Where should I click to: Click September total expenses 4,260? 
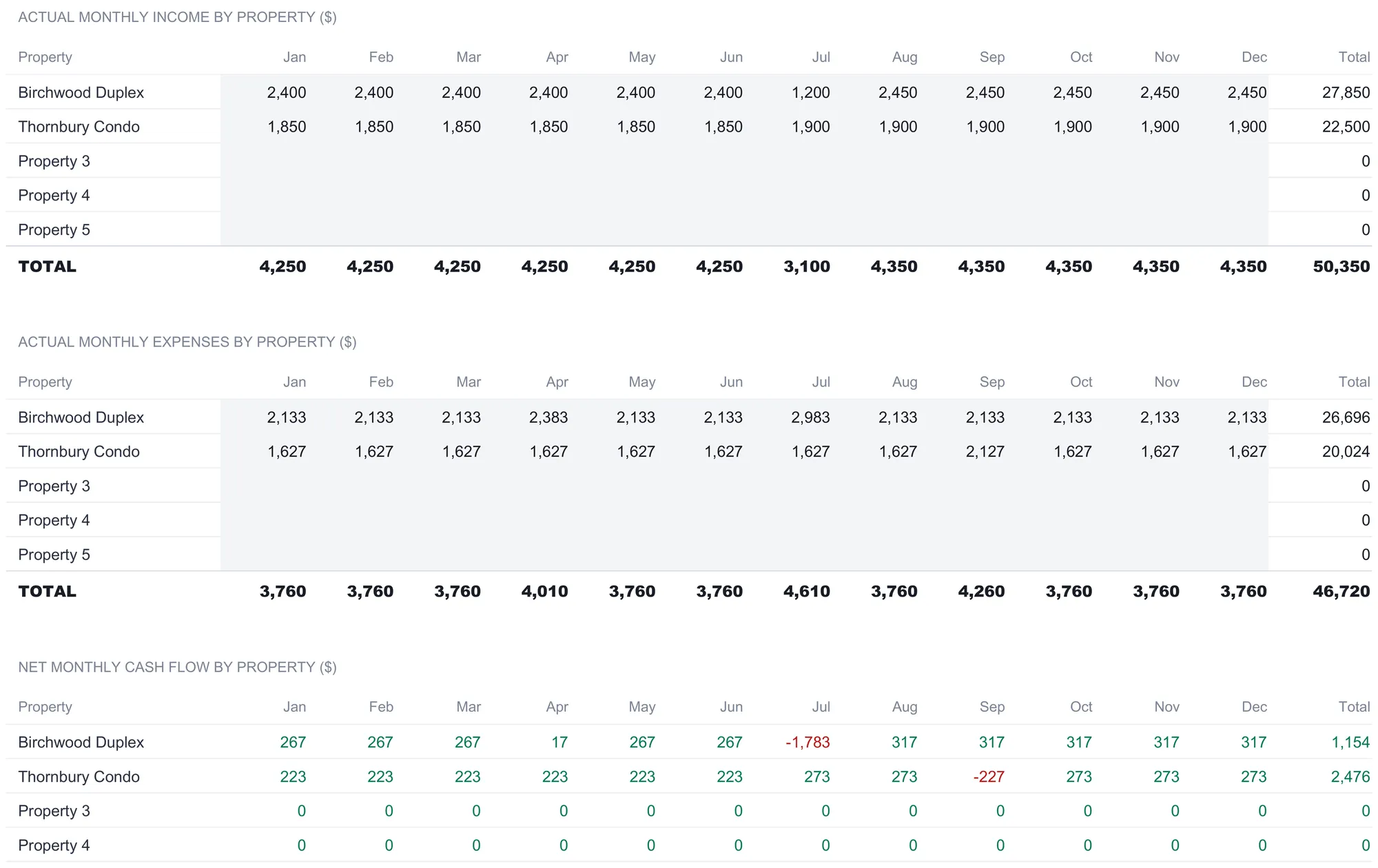coord(981,592)
